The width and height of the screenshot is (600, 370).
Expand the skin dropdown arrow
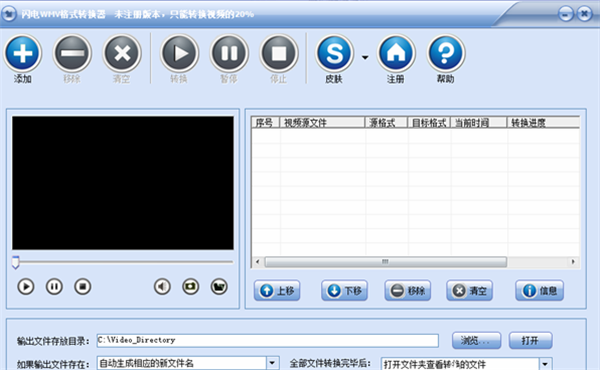(x=365, y=57)
